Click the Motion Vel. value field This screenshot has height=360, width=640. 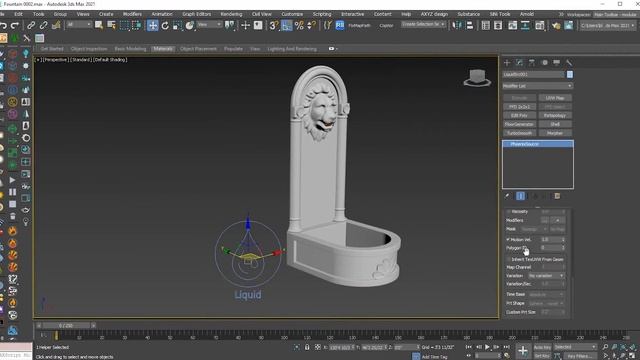(x=552, y=240)
